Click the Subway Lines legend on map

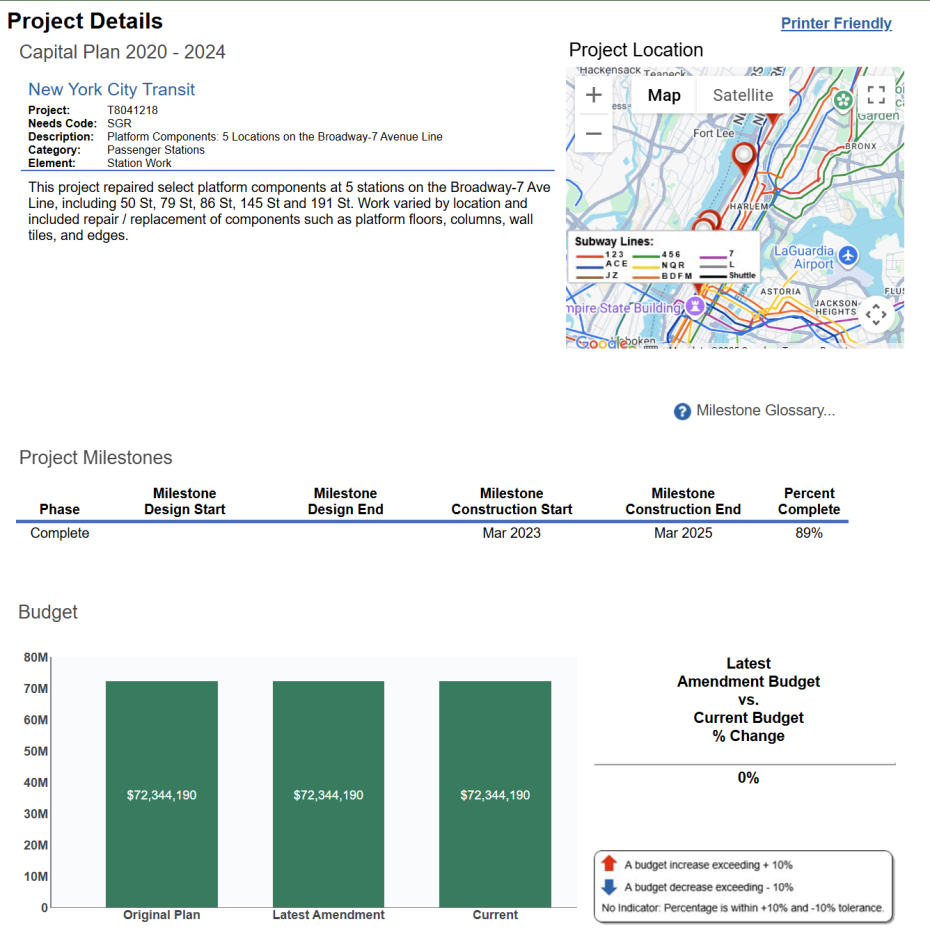point(663,258)
